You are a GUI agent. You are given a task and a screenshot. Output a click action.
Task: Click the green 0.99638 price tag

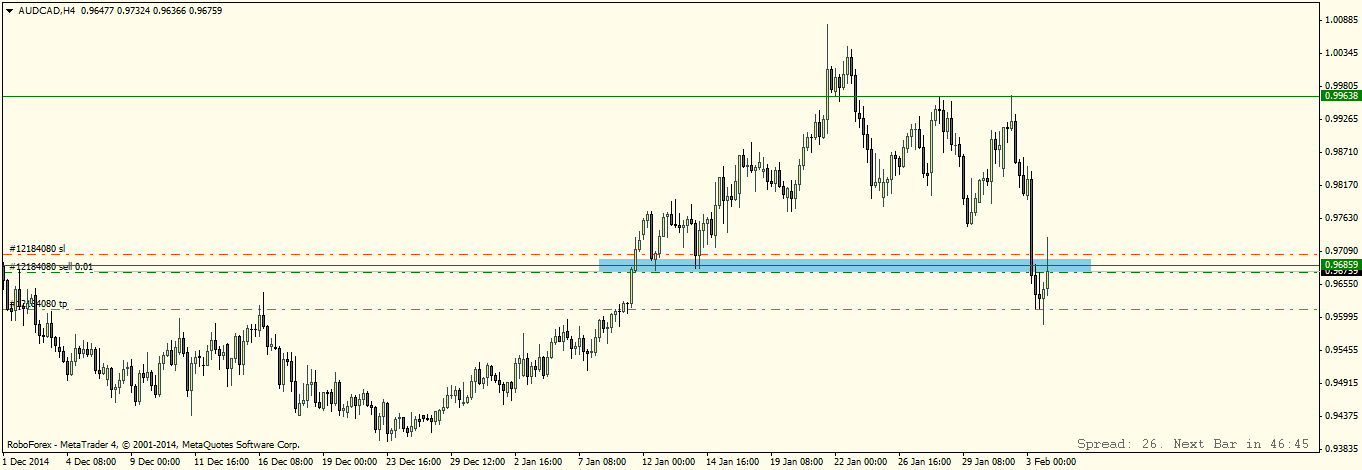tap(1341, 96)
